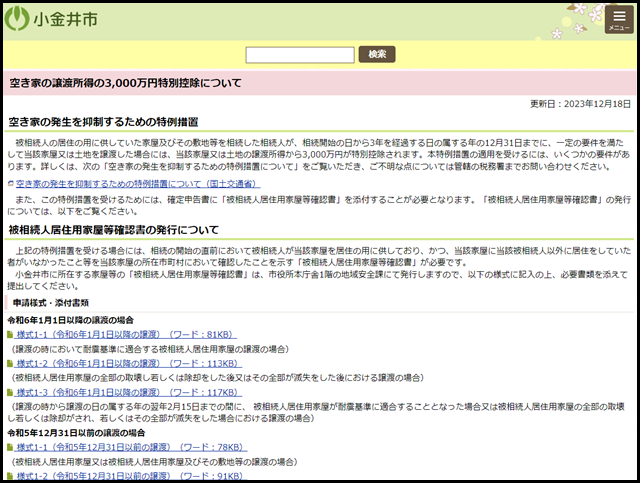Viewport: 640px width, 483px height.
Task: Open the 小金井市 site title link
Action: click(59, 20)
